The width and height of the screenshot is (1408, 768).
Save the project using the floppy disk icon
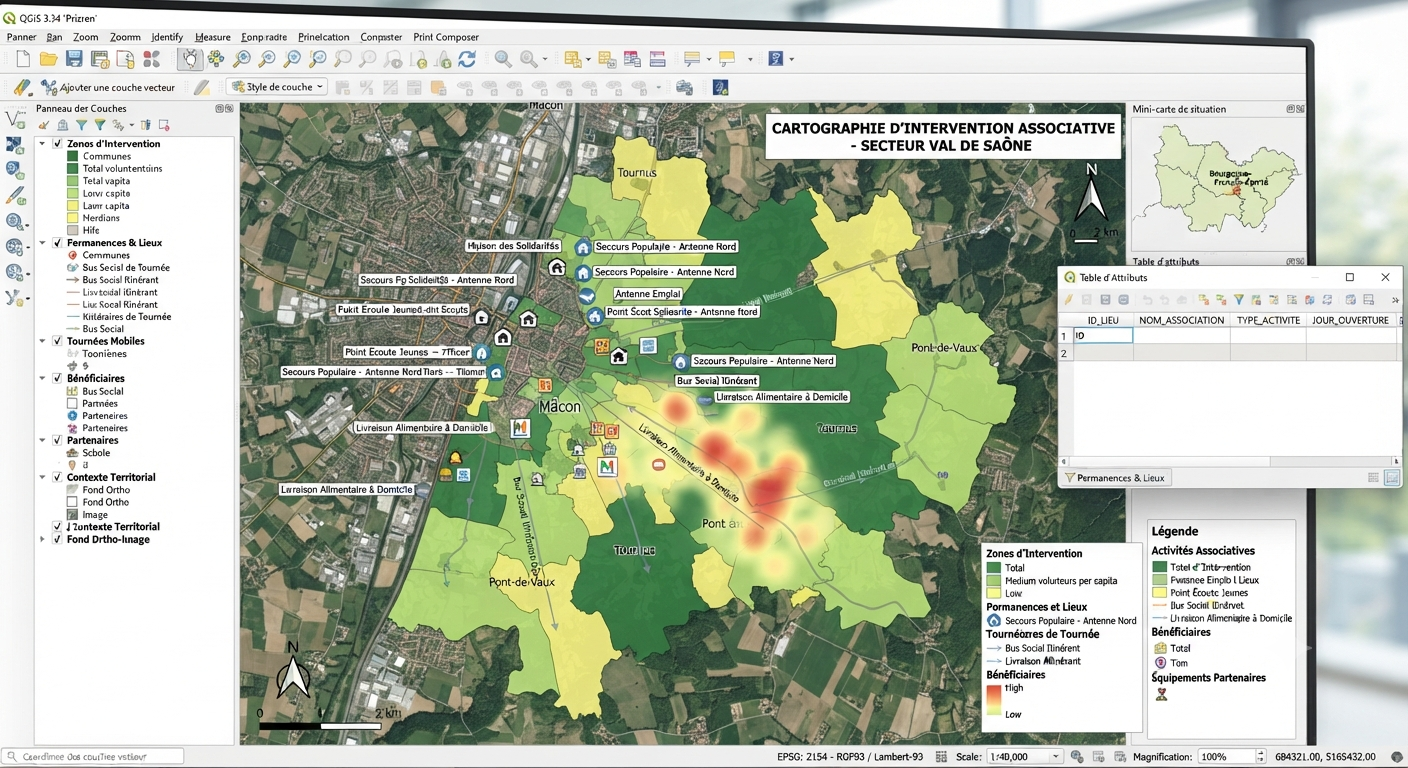pyautogui.click(x=74, y=59)
